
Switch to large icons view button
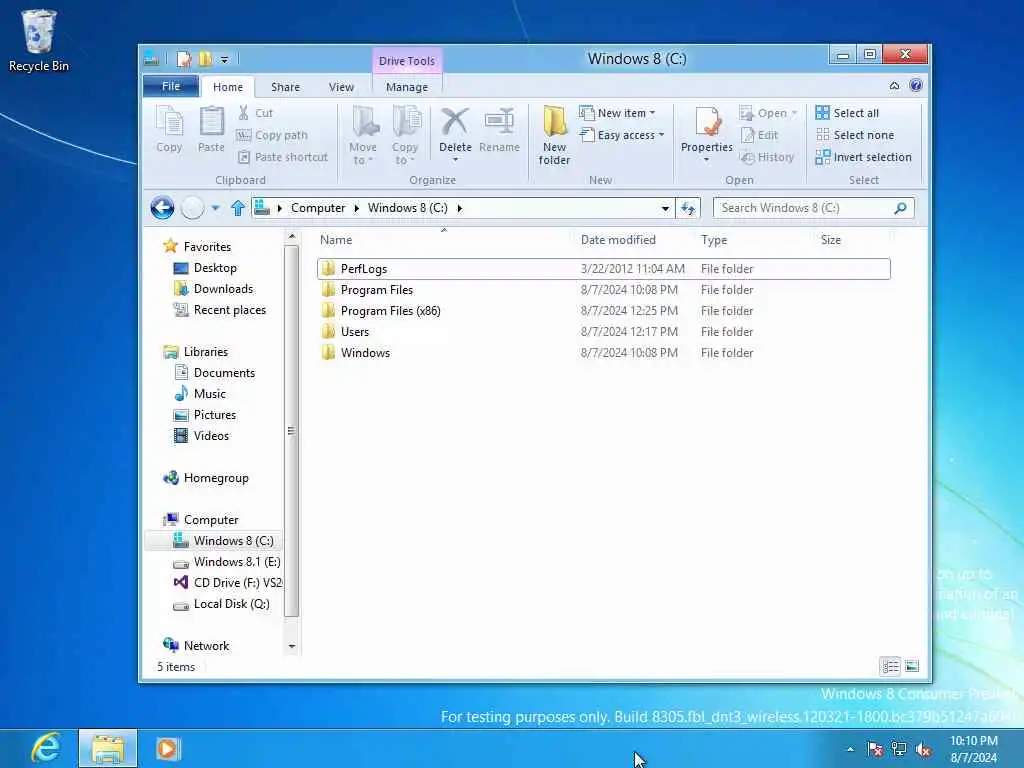[912, 666]
